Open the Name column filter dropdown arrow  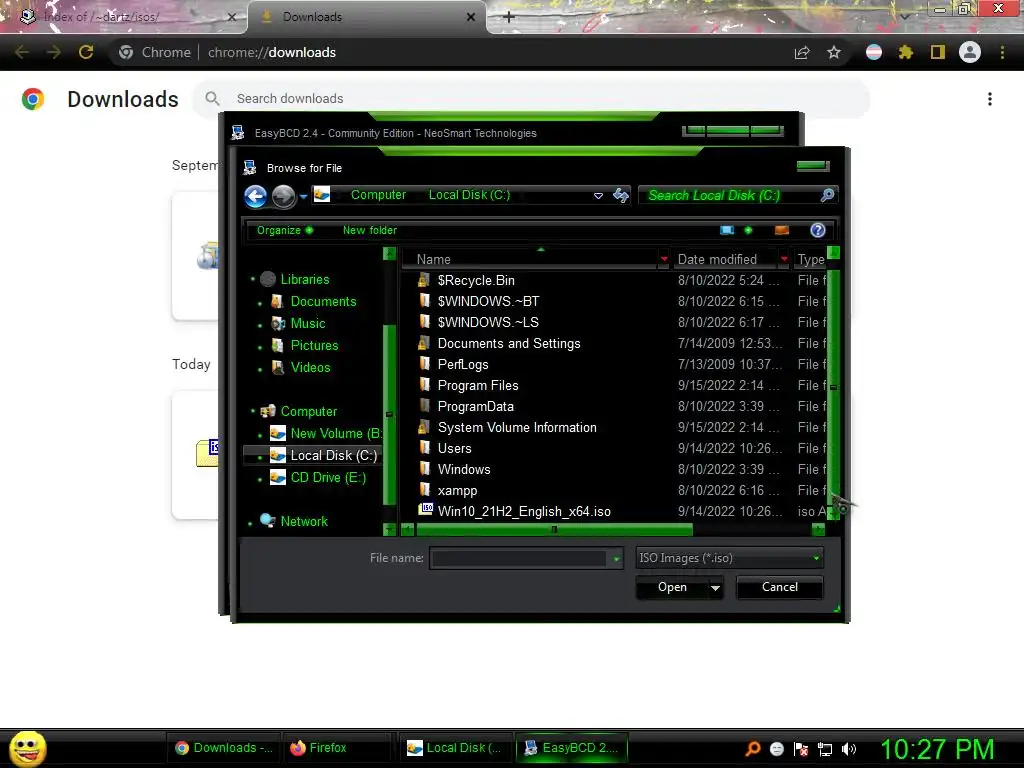pos(664,259)
